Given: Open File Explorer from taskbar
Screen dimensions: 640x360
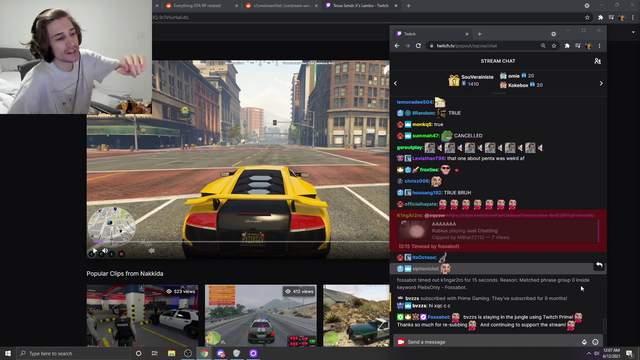Looking at the screenshot, I should pyautogui.click(x=171, y=353).
